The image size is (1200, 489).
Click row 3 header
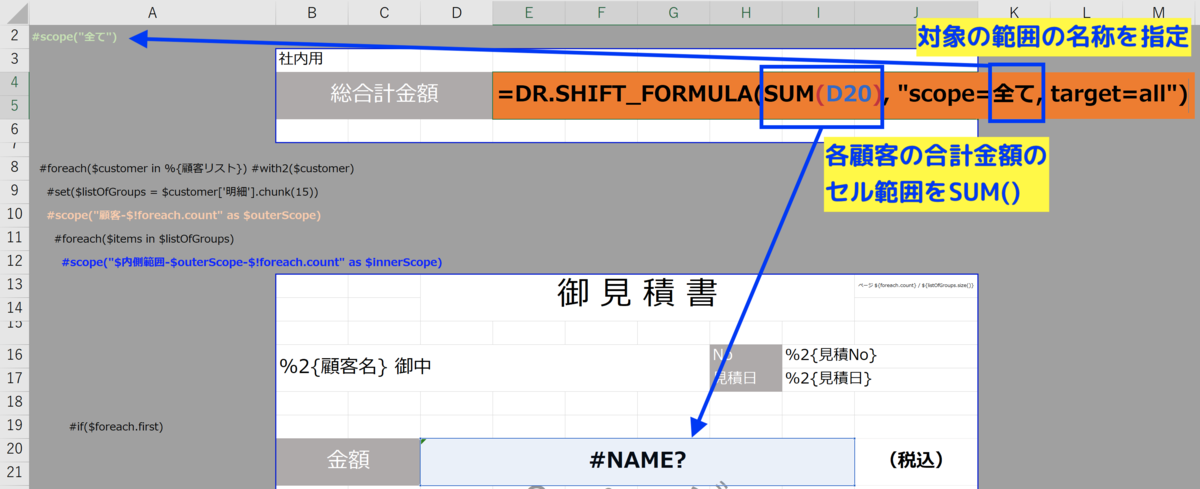[14, 59]
